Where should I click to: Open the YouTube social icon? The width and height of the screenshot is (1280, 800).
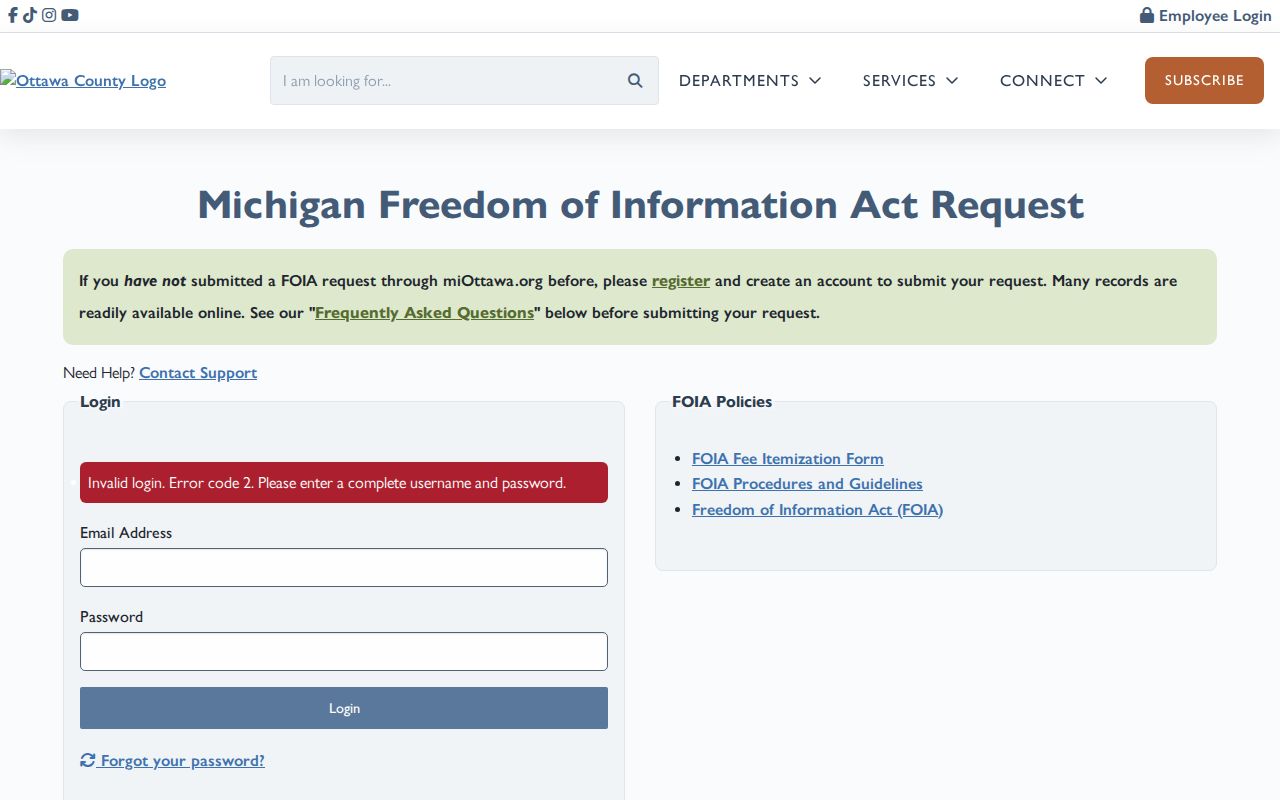tap(70, 15)
